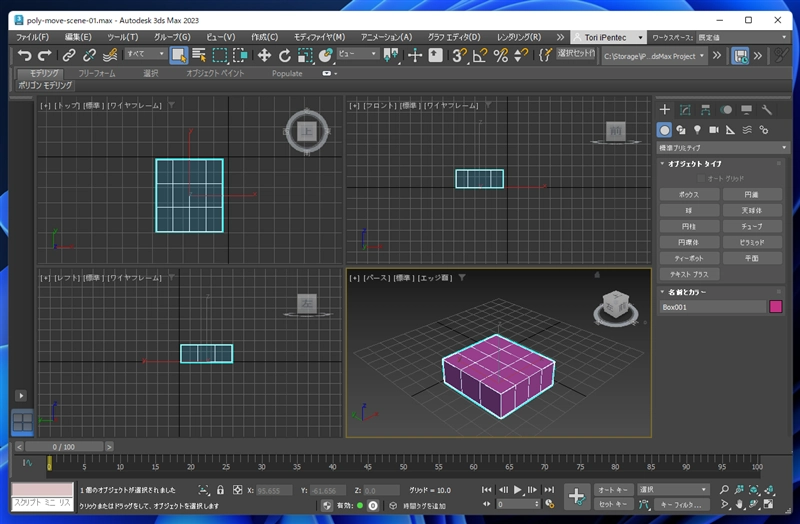Open the Tori iPentec account dropdown

[x=608, y=37]
